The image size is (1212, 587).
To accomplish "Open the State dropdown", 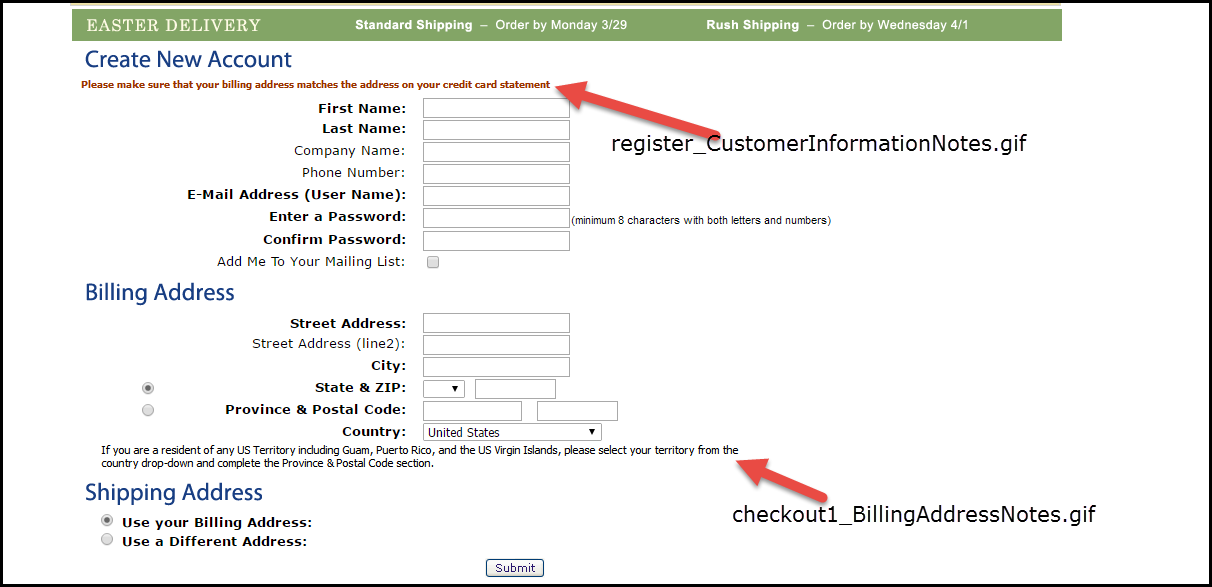I will coord(444,389).
